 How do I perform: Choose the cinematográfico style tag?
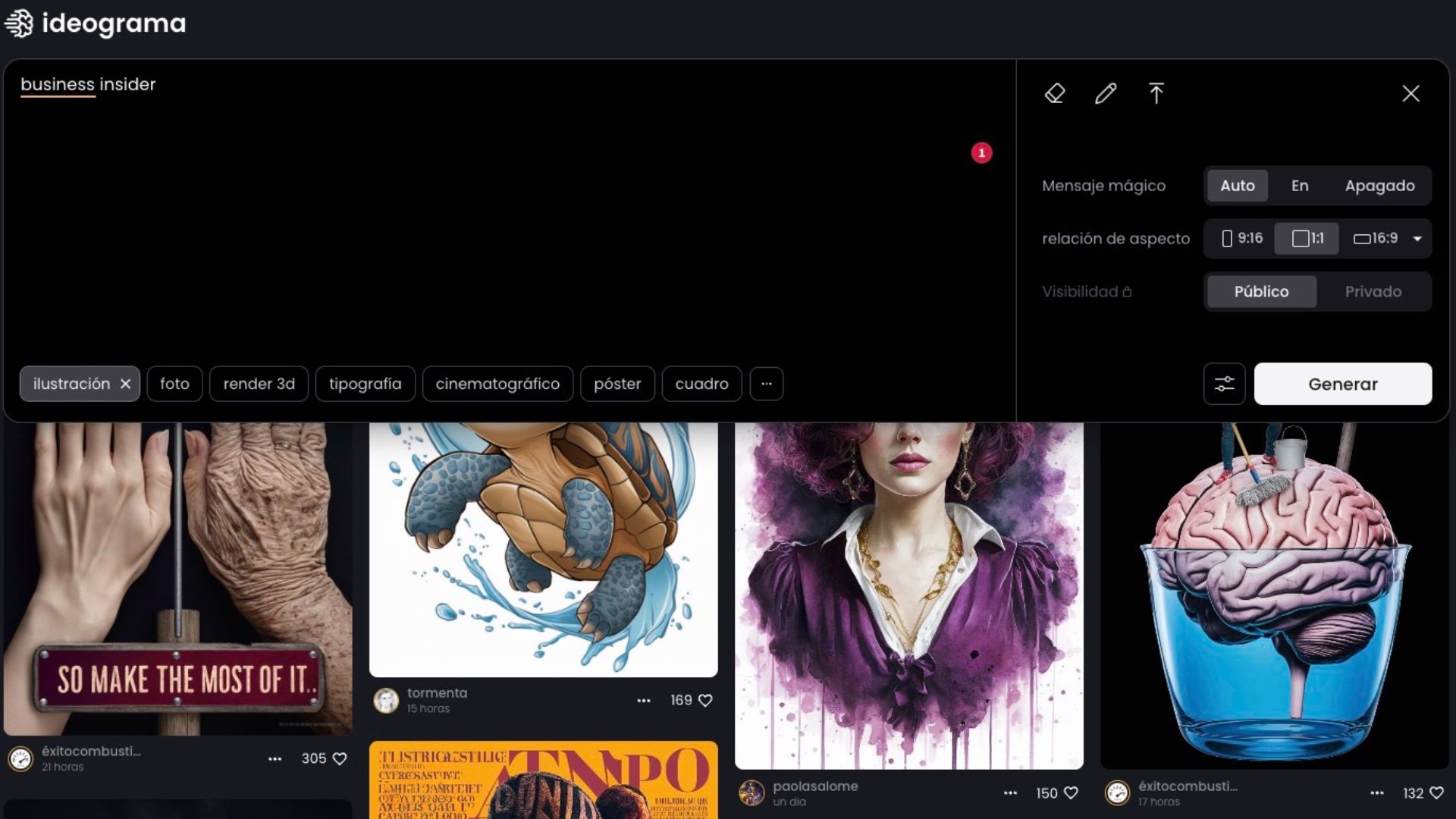(497, 384)
